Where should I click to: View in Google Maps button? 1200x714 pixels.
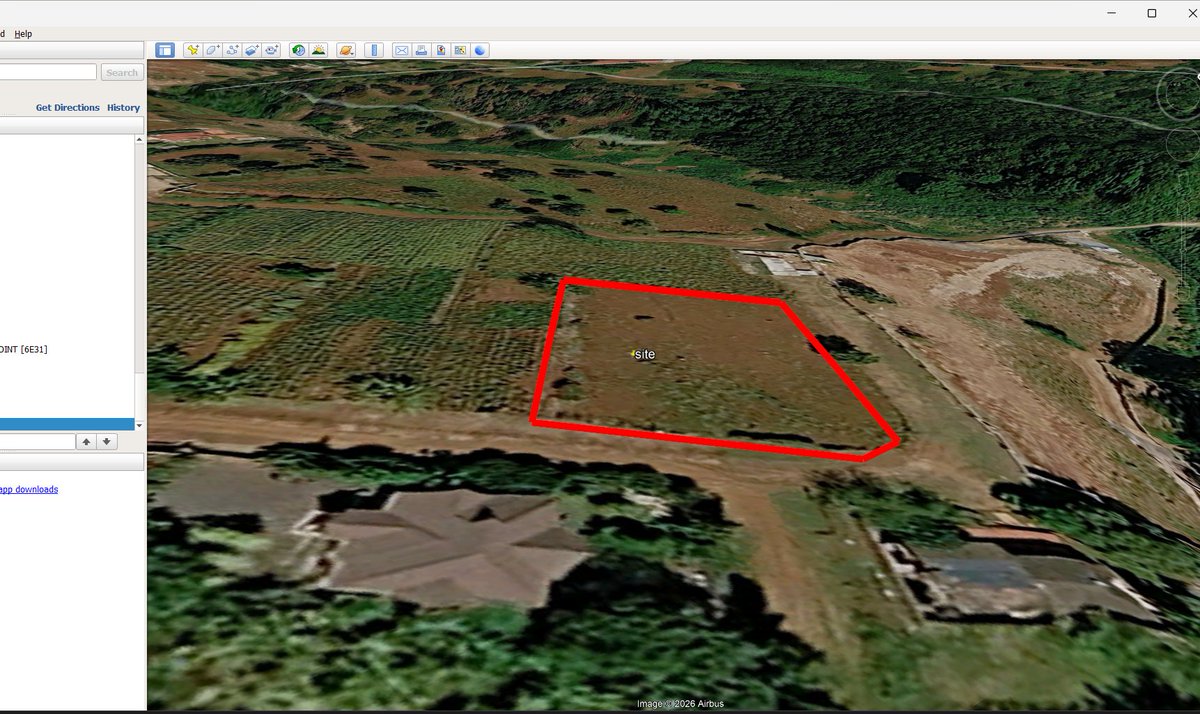coord(460,50)
